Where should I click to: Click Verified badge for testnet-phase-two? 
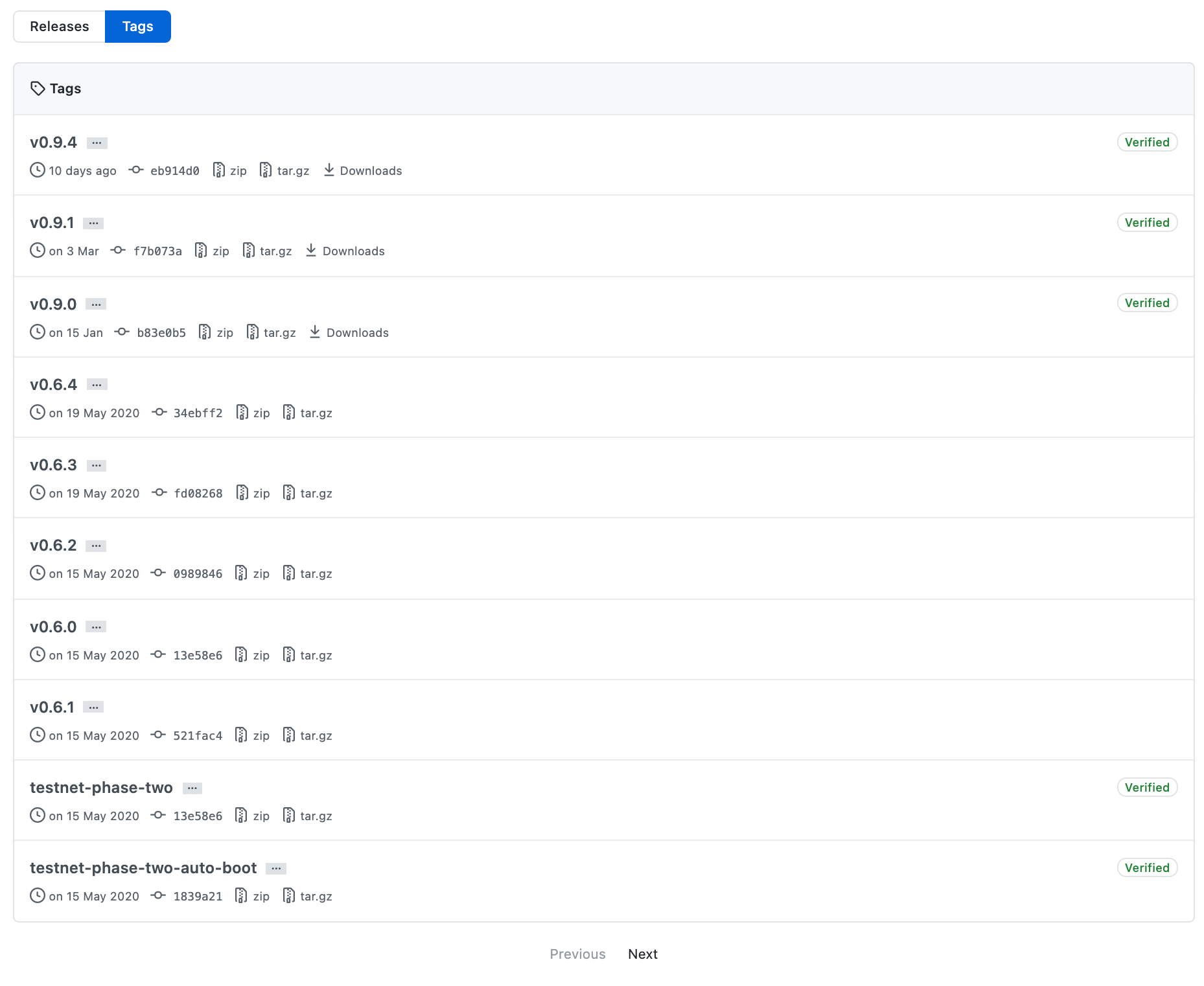1147,788
